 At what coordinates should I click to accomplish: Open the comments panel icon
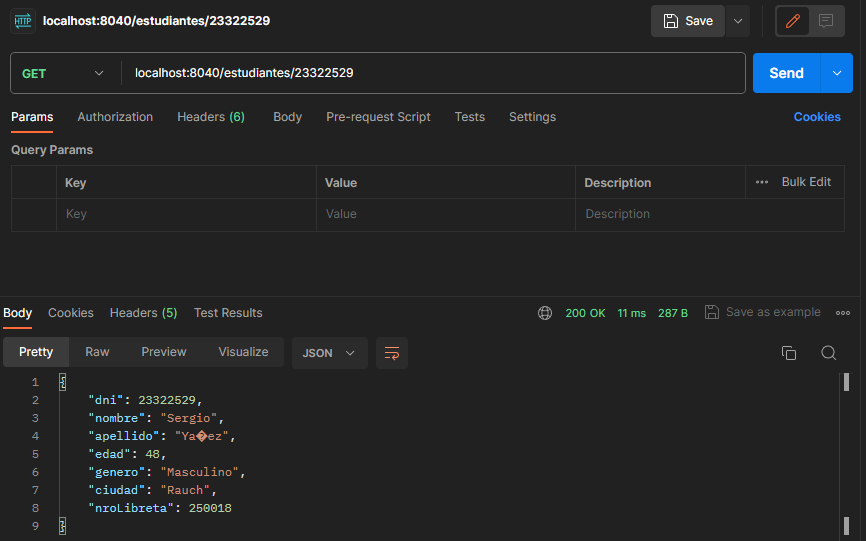coord(826,21)
